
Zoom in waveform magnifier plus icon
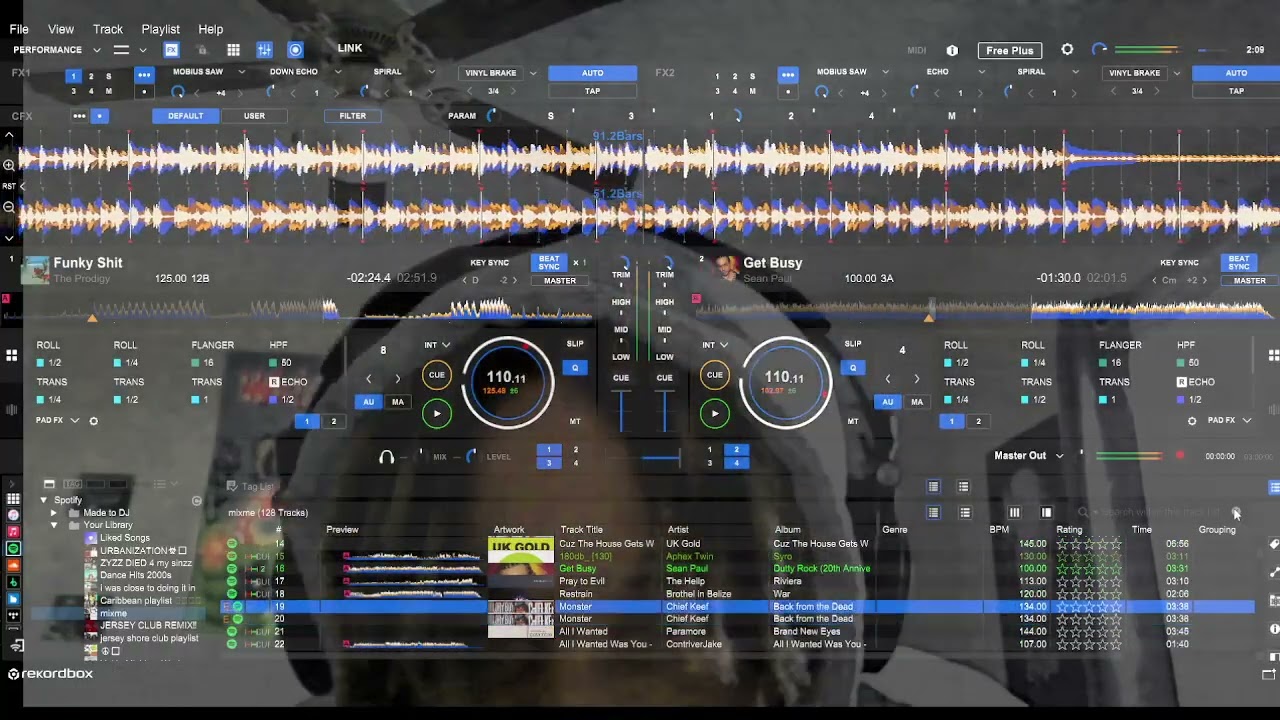pyautogui.click(x=9, y=165)
